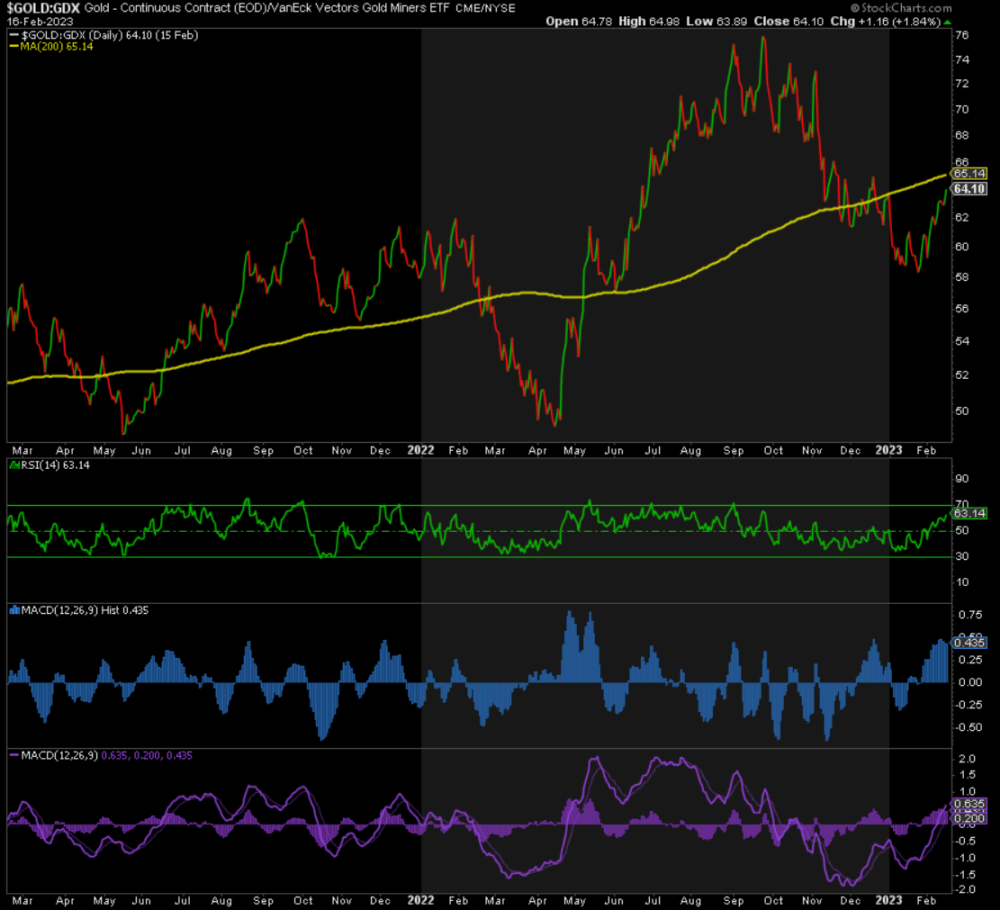This screenshot has width=1000, height=910.
Task: Click the 2023 label under the price panel
Action: (889, 450)
